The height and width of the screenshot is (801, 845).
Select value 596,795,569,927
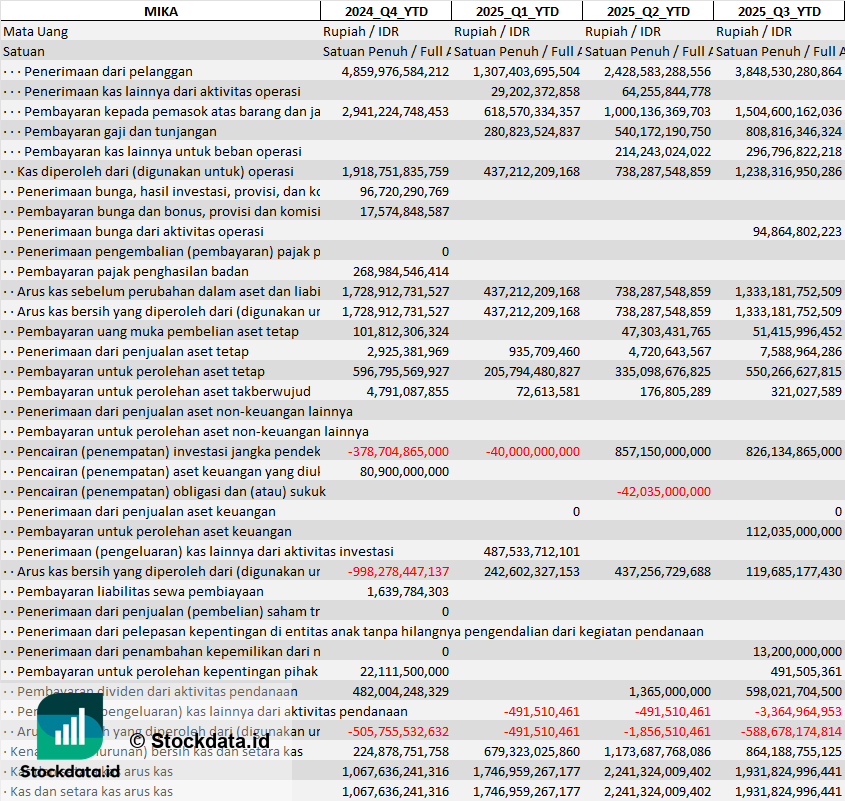pos(401,371)
